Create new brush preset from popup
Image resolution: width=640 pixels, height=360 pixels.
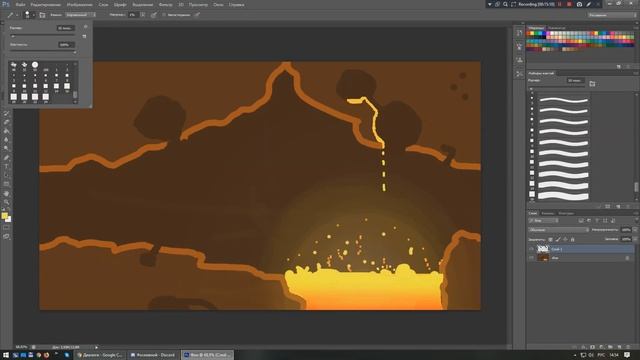[x=84, y=36]
